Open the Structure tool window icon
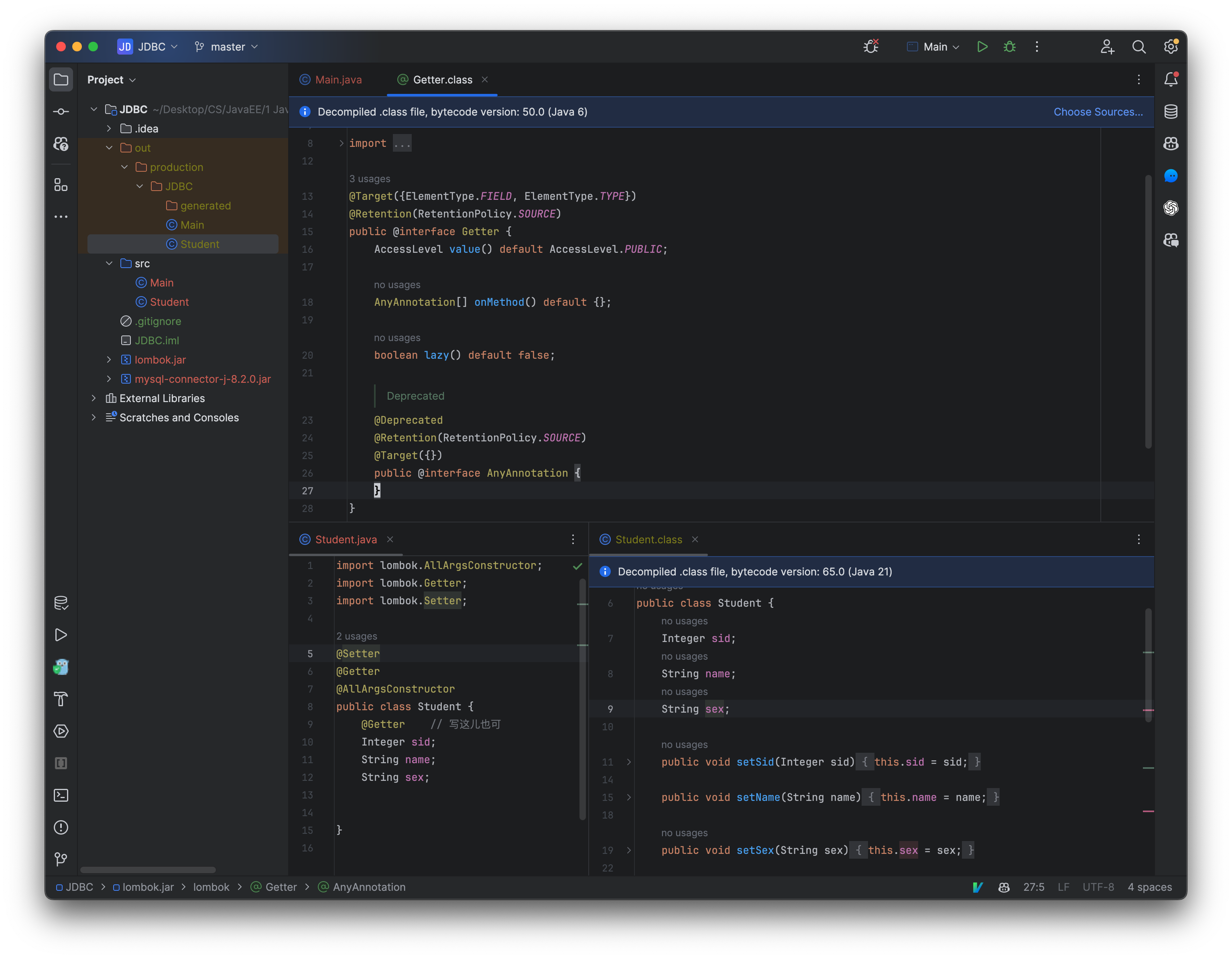The width and height of the screenshot is (1232, 959). 61,185
